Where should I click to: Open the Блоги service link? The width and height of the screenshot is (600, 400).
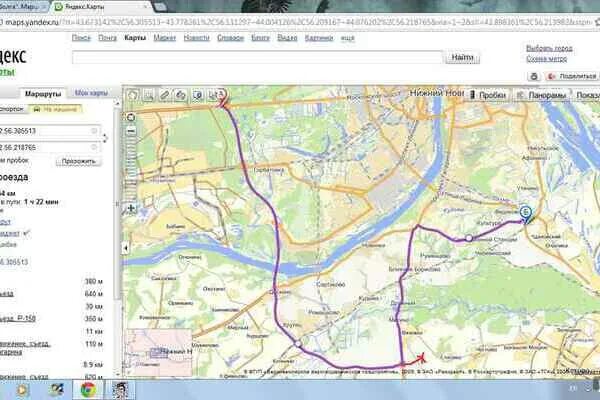point(260,38)
